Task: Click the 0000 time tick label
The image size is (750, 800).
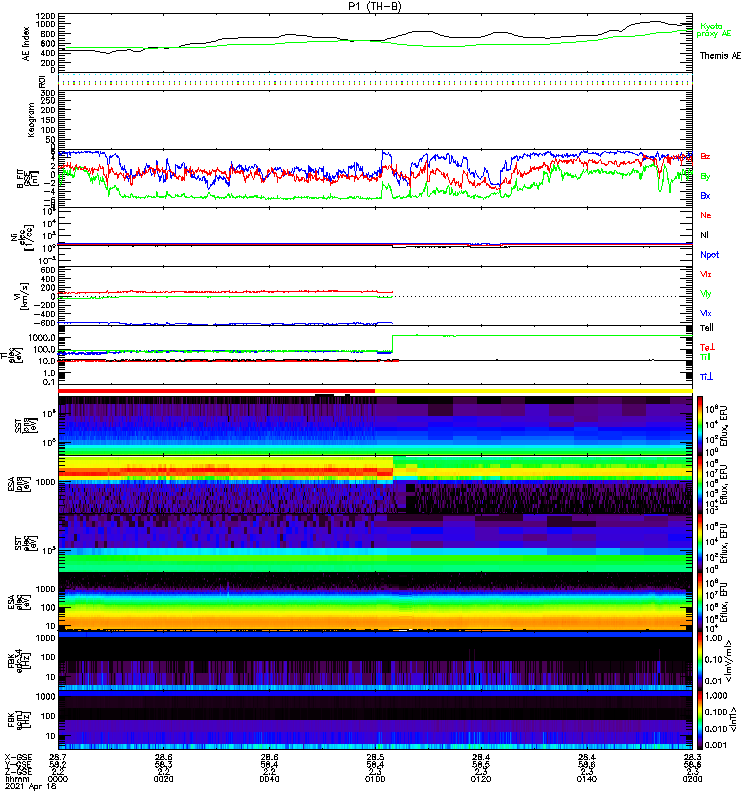Action: 58,779
